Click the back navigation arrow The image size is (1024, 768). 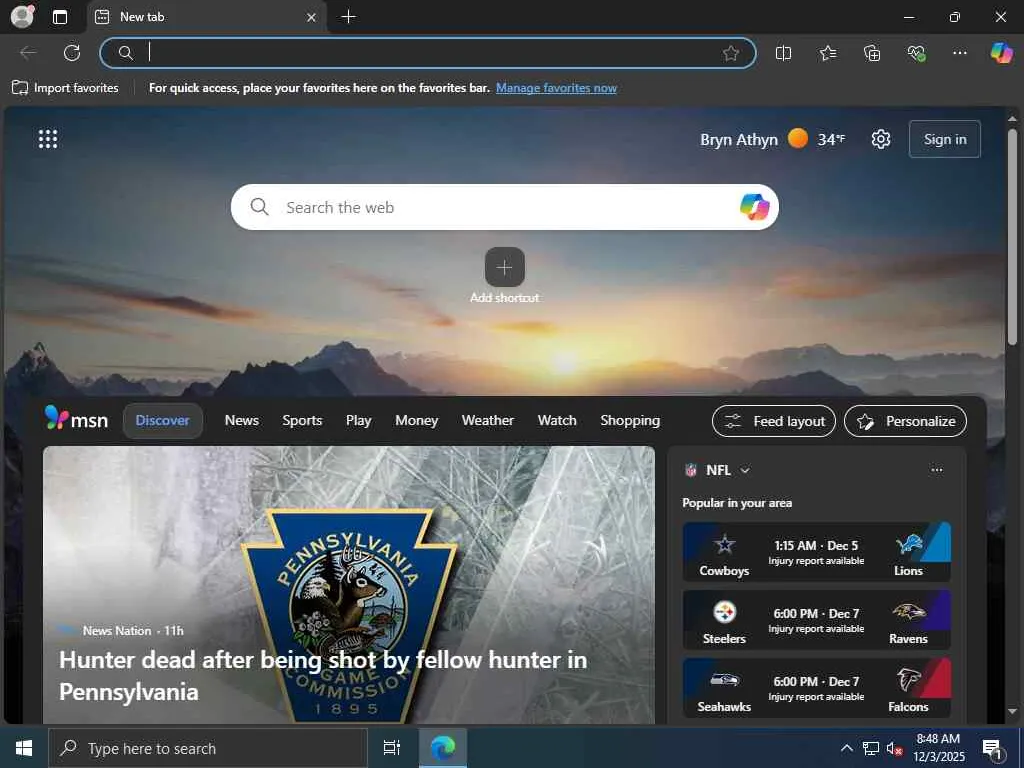[x=28, y=53]
